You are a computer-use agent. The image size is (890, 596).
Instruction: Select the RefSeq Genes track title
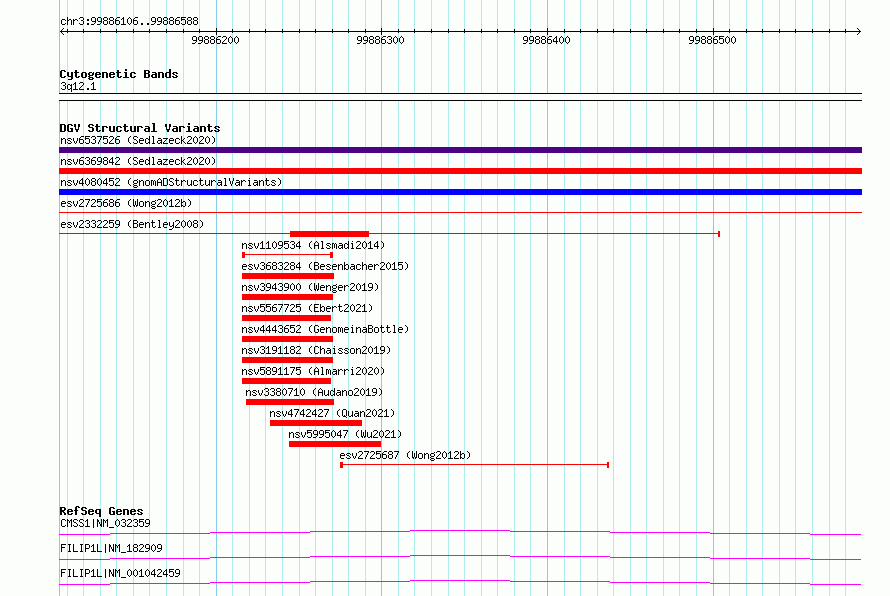tap(102, 511)
